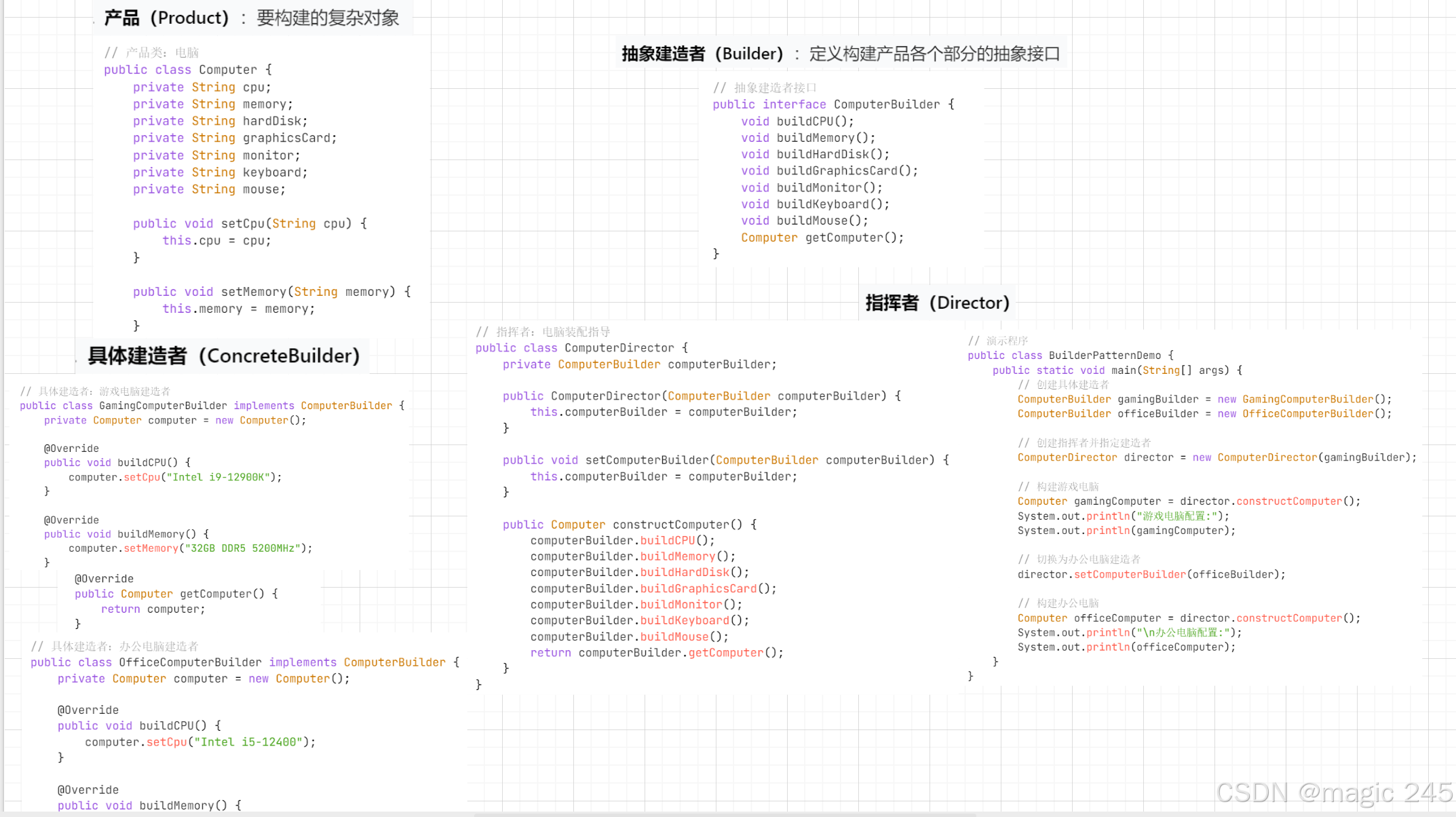Click the CSDN @magic 245 watermark

1333,792
